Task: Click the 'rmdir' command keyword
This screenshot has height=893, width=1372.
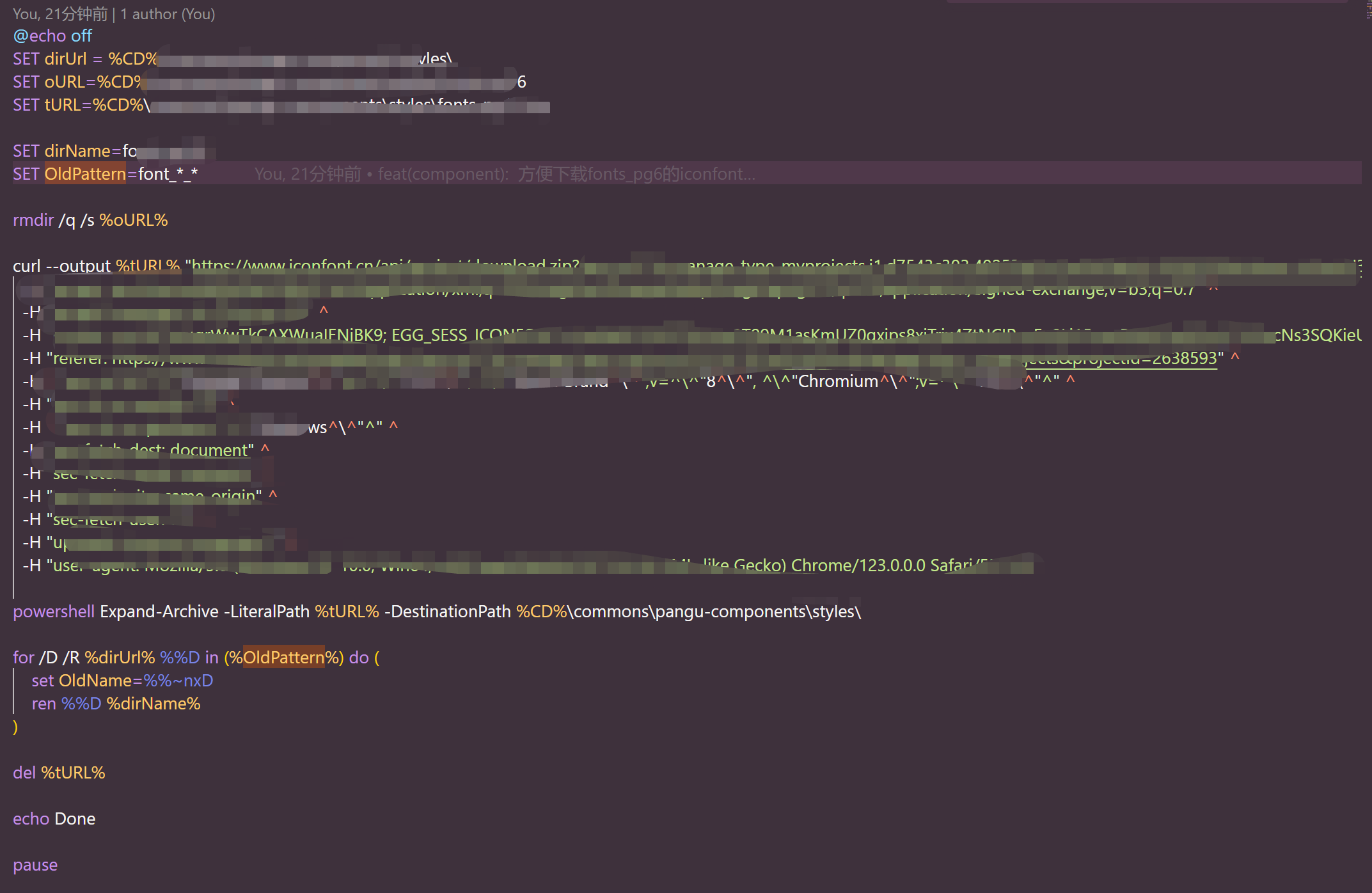Action: 33,220
